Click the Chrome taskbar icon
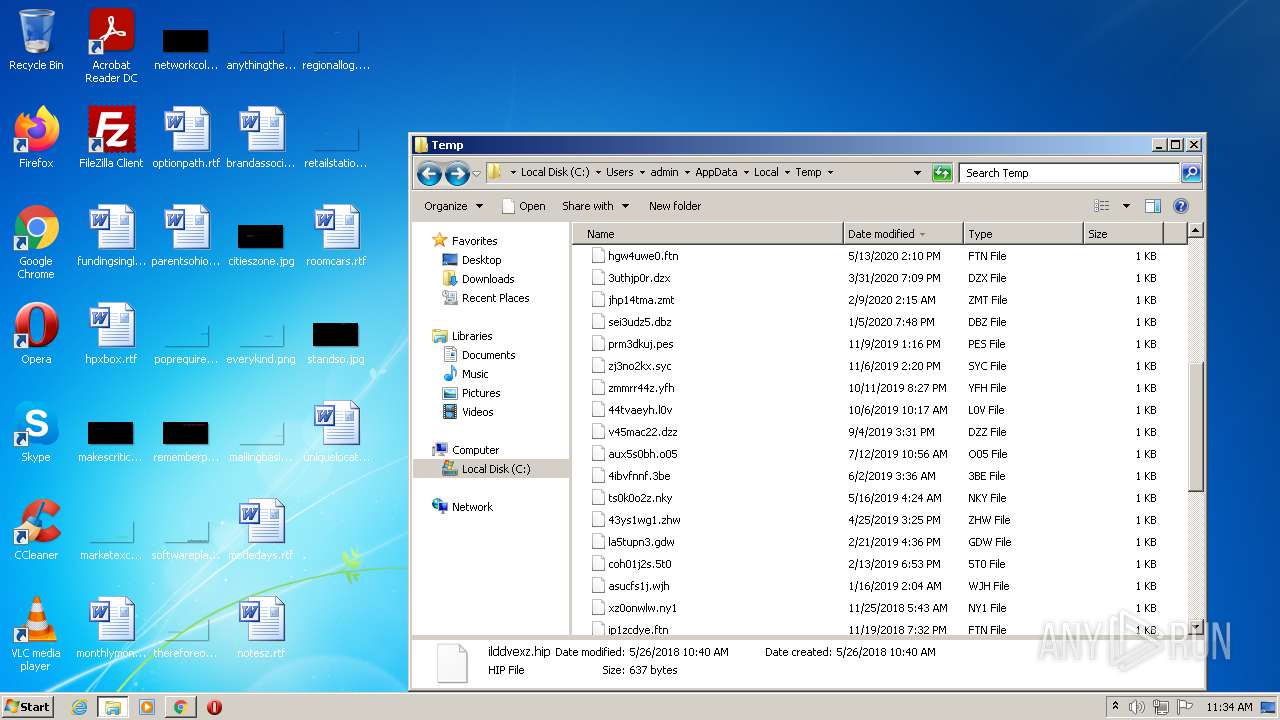Viewport: 1280px width, 720px height. click(x=180, y=707)
